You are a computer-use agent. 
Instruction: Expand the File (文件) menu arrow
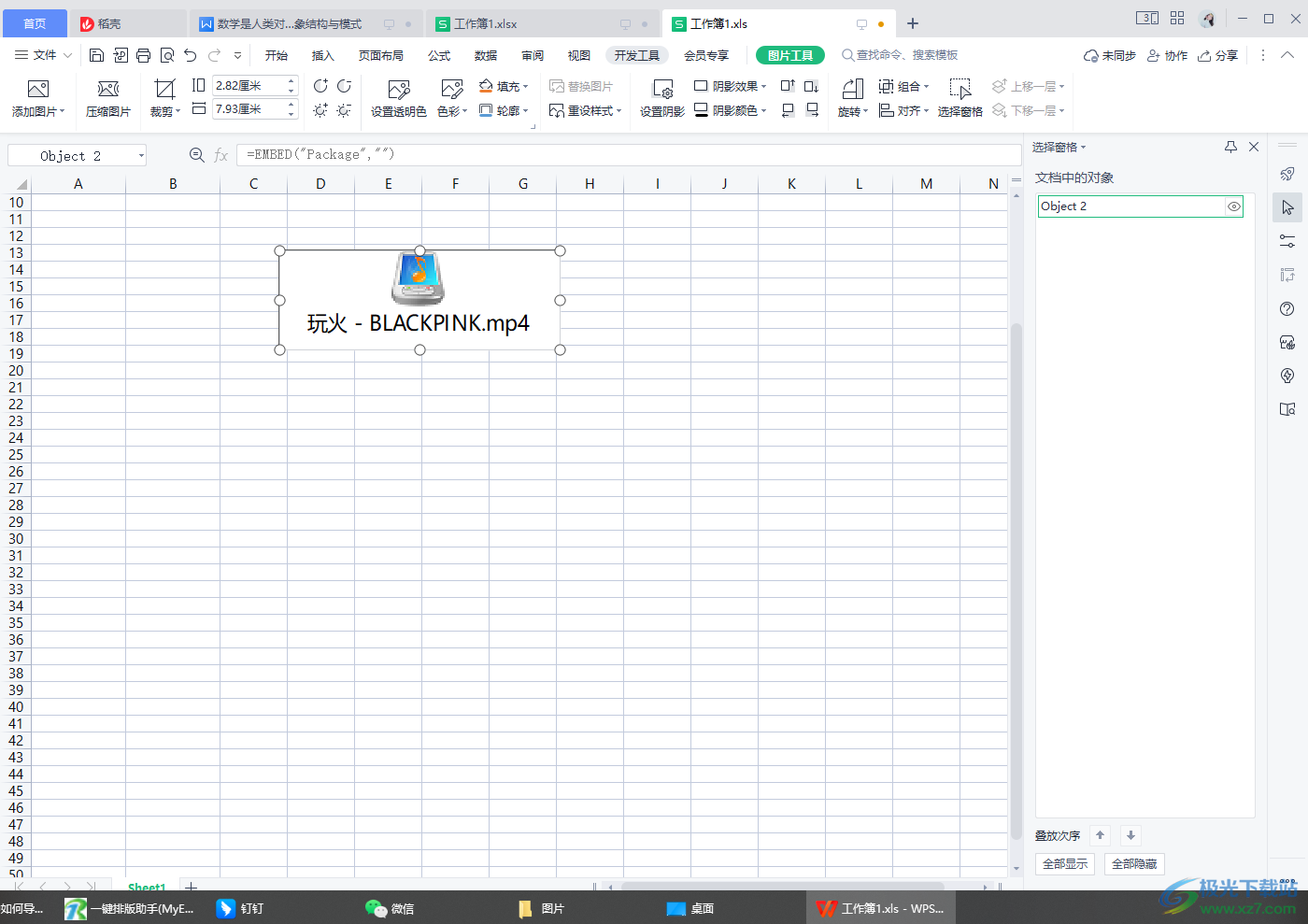click(67, 55)
